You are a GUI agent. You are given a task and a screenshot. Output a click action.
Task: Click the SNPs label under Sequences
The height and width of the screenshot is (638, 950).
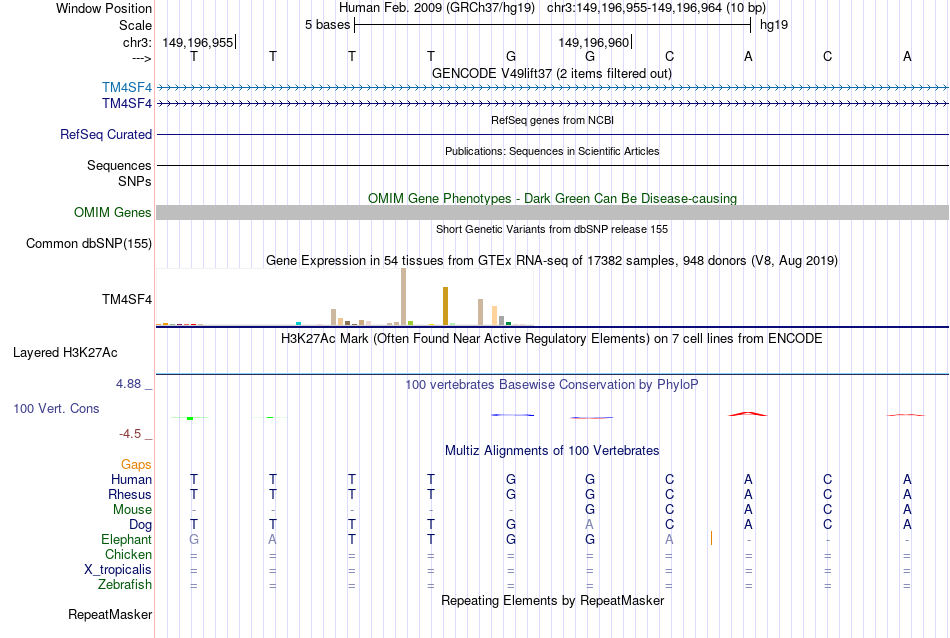135,181
